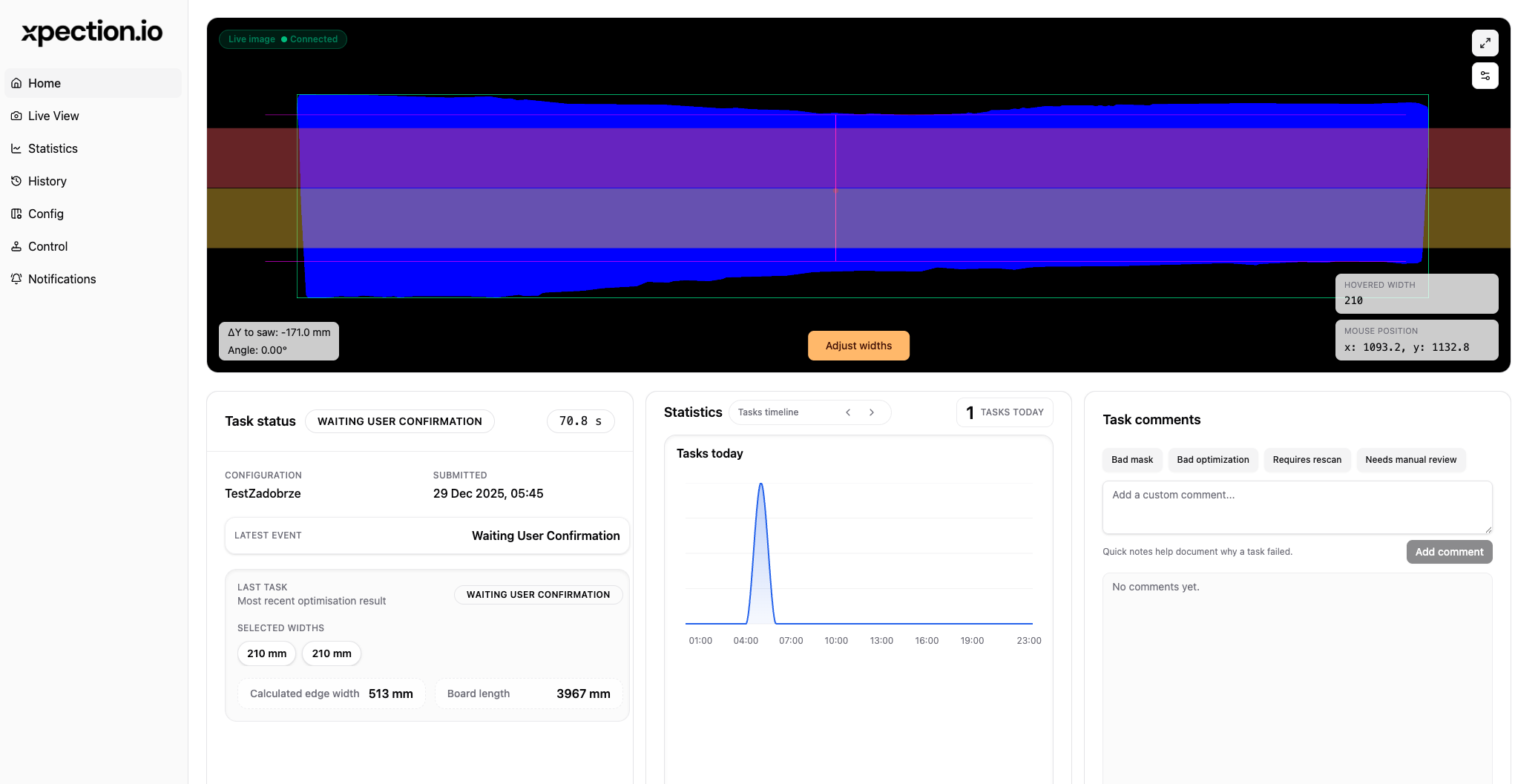
Task: Click the Statistics chart icon
Action: (x=16, y=148)
